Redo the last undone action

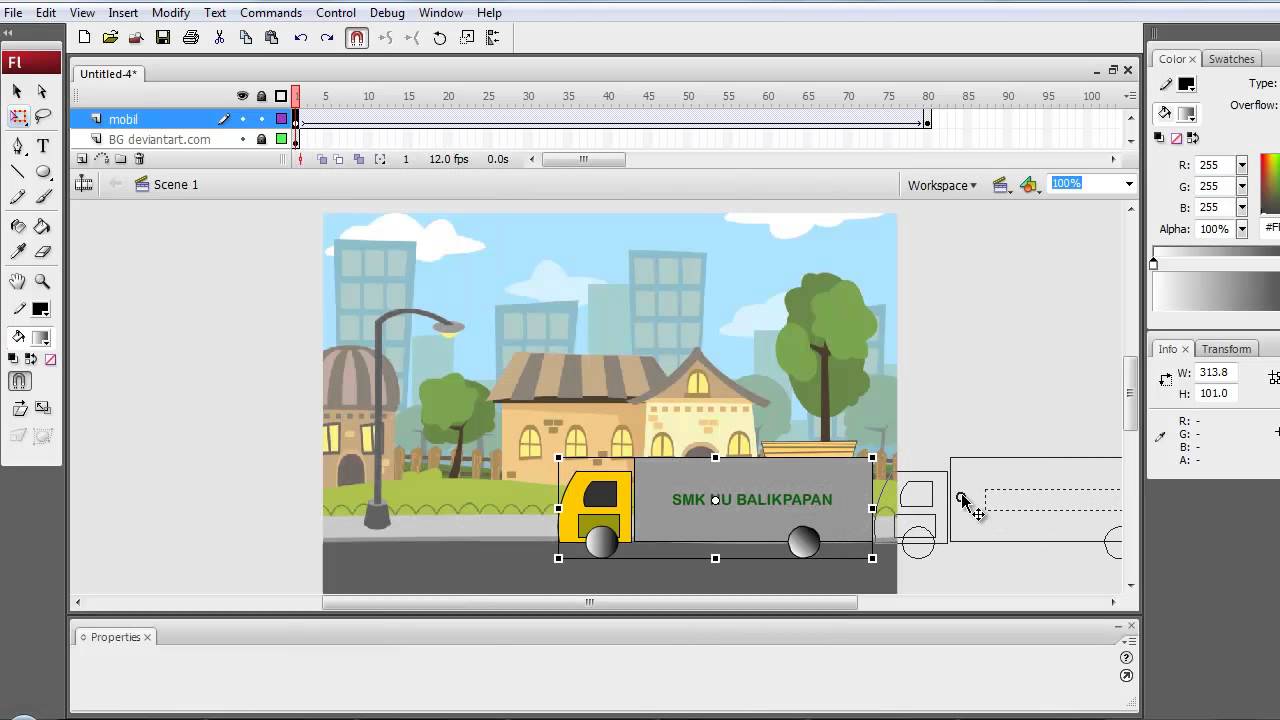pos(326,38)
